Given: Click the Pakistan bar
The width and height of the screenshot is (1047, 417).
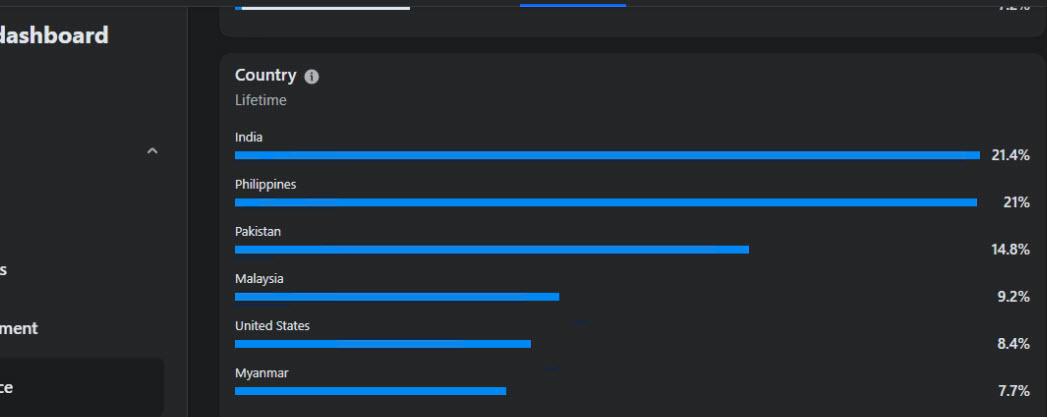Looking at the screenshot, I should (492, 250).
